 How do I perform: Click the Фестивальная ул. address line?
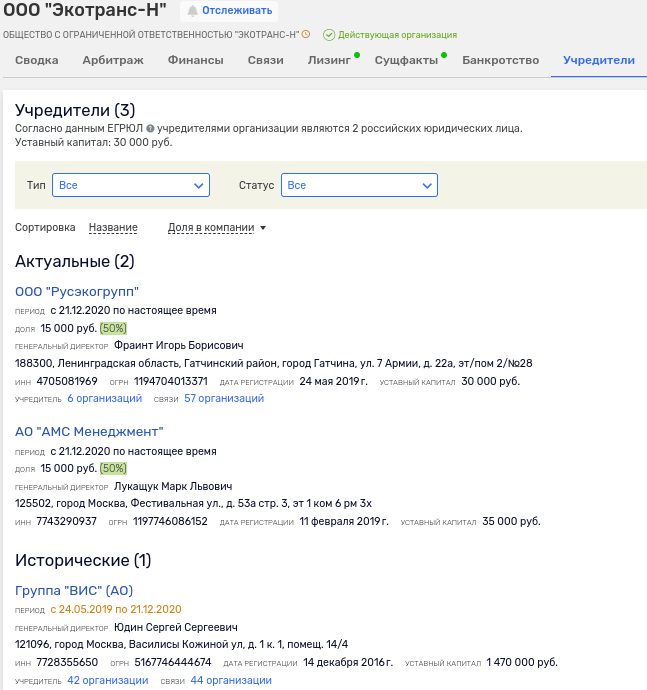tap(194, 503)
